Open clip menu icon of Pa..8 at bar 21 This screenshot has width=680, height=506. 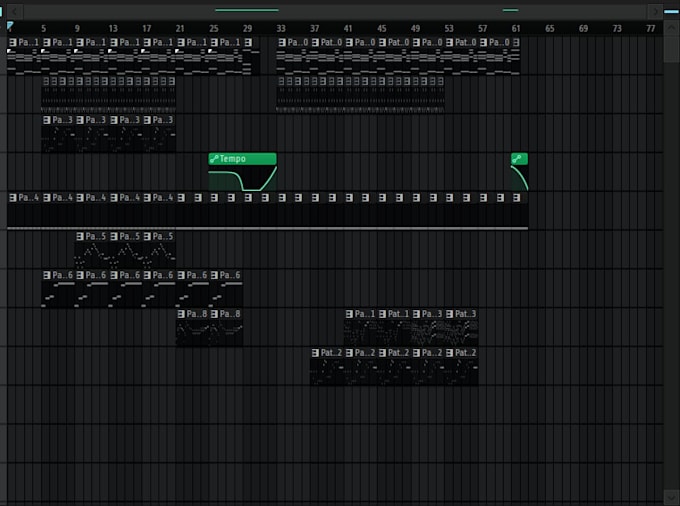click(181, 314)
